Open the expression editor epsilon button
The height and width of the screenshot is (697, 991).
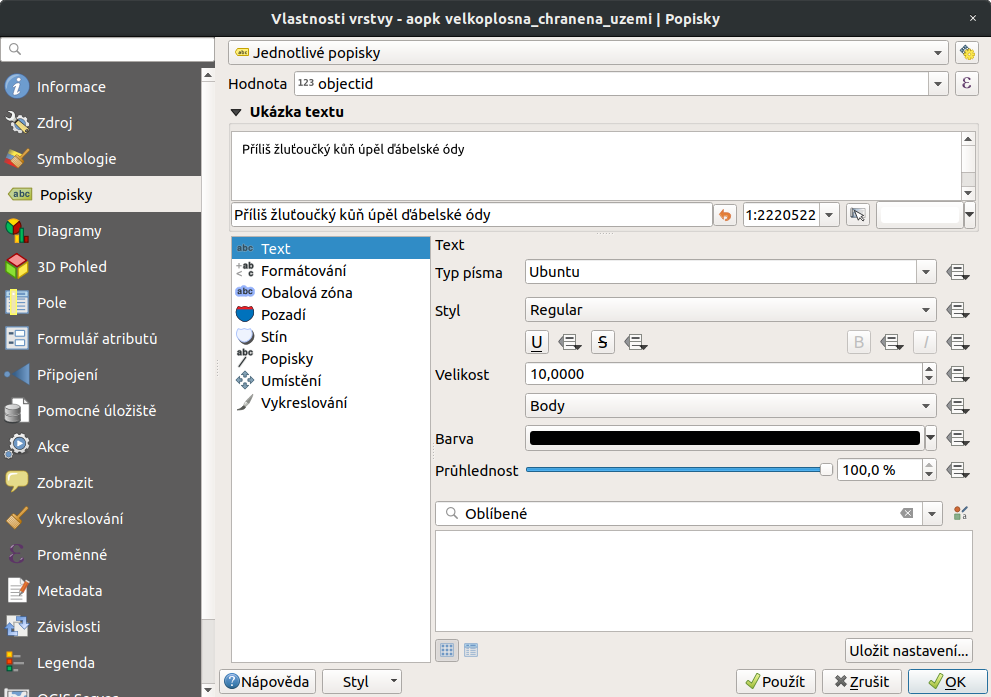pos(966,83)
